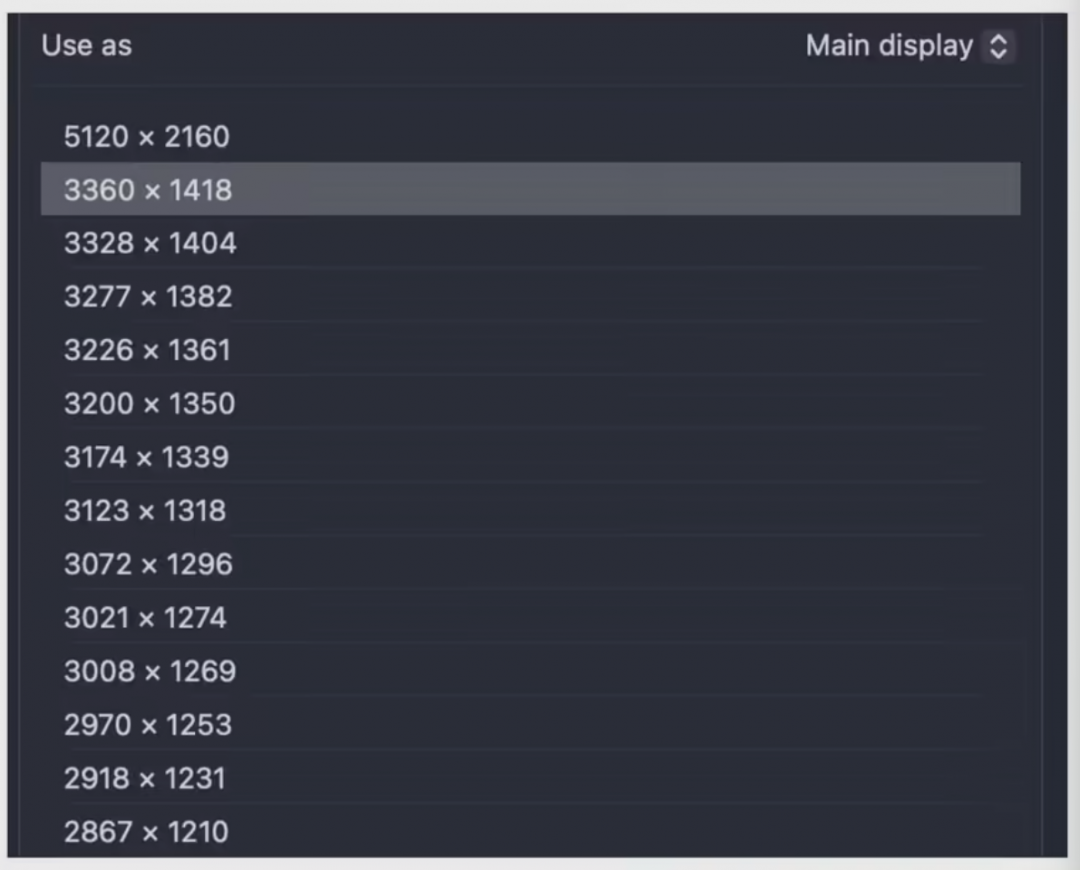Image resolution: width=1080 pixels, height=870 pixels.
Task: Choose the 3200 × 1350 option
Action: (150, 404)
